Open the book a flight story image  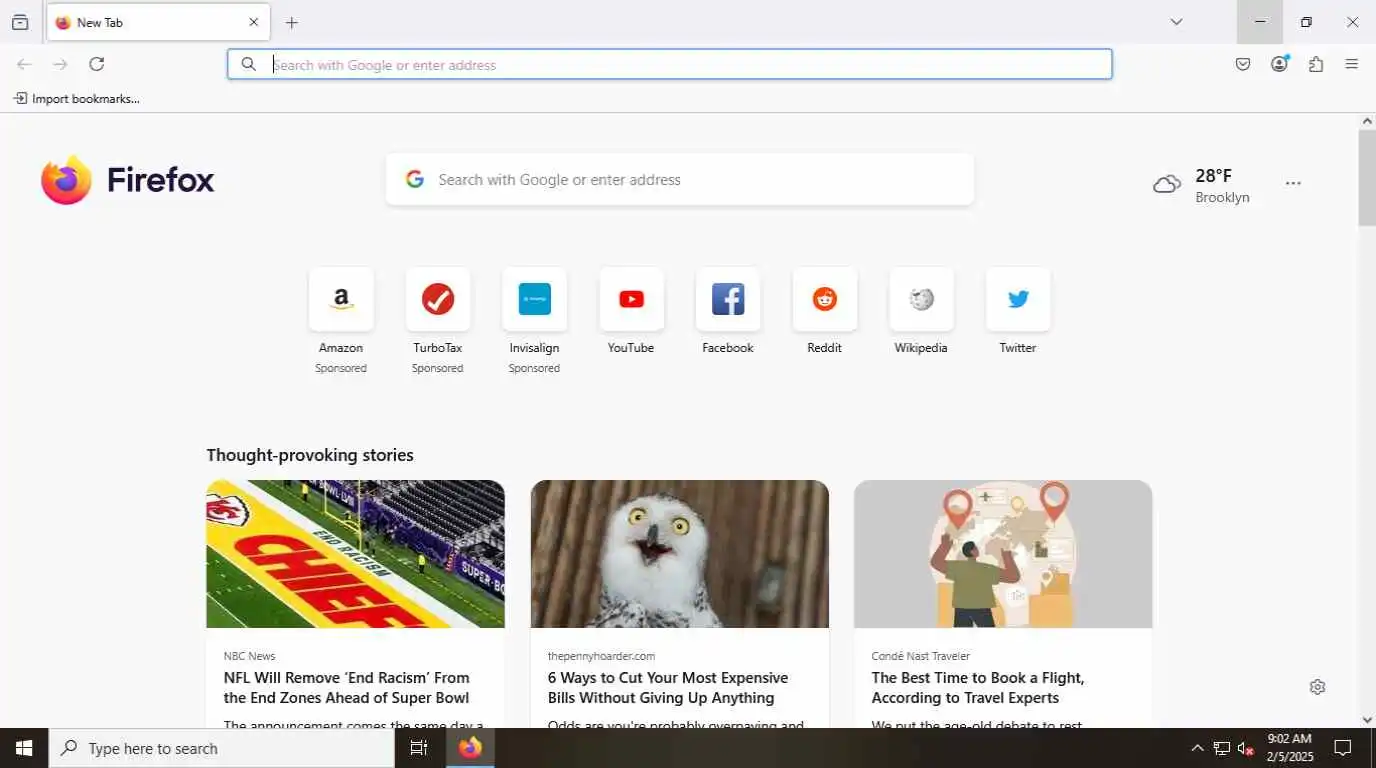pos(1003,554)
